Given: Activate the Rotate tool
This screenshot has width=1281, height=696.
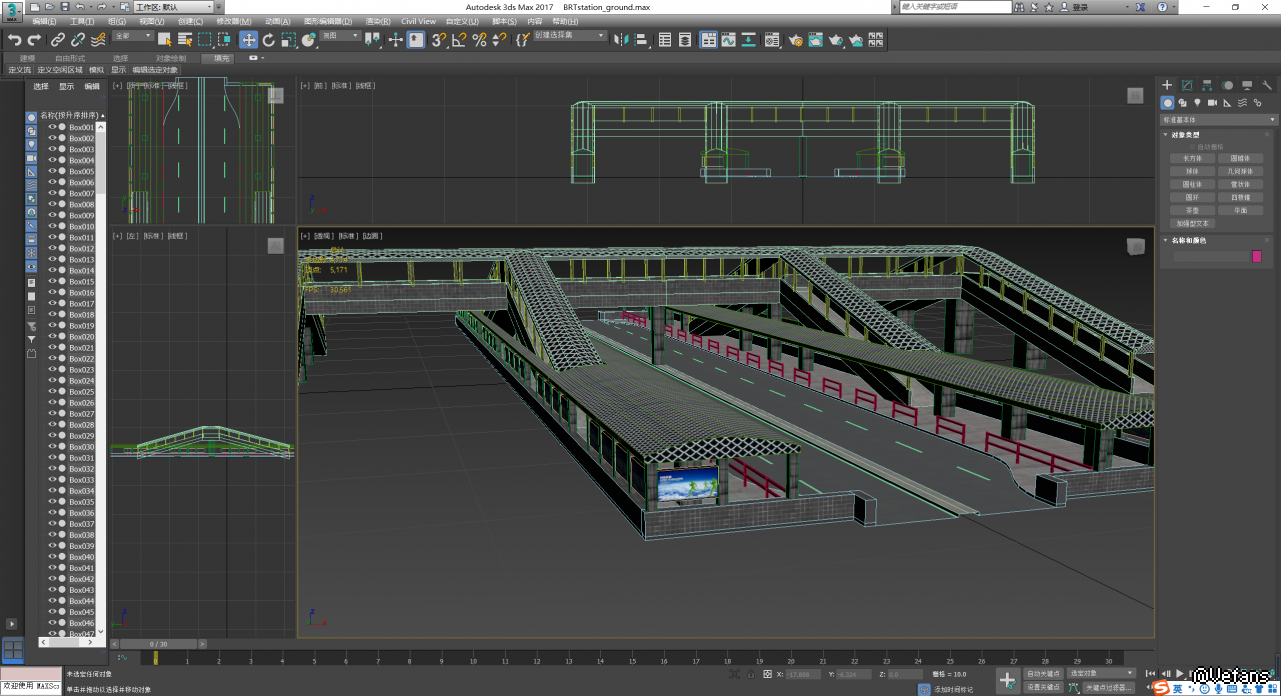Looking at the screenshot, I should click(268, 40).
